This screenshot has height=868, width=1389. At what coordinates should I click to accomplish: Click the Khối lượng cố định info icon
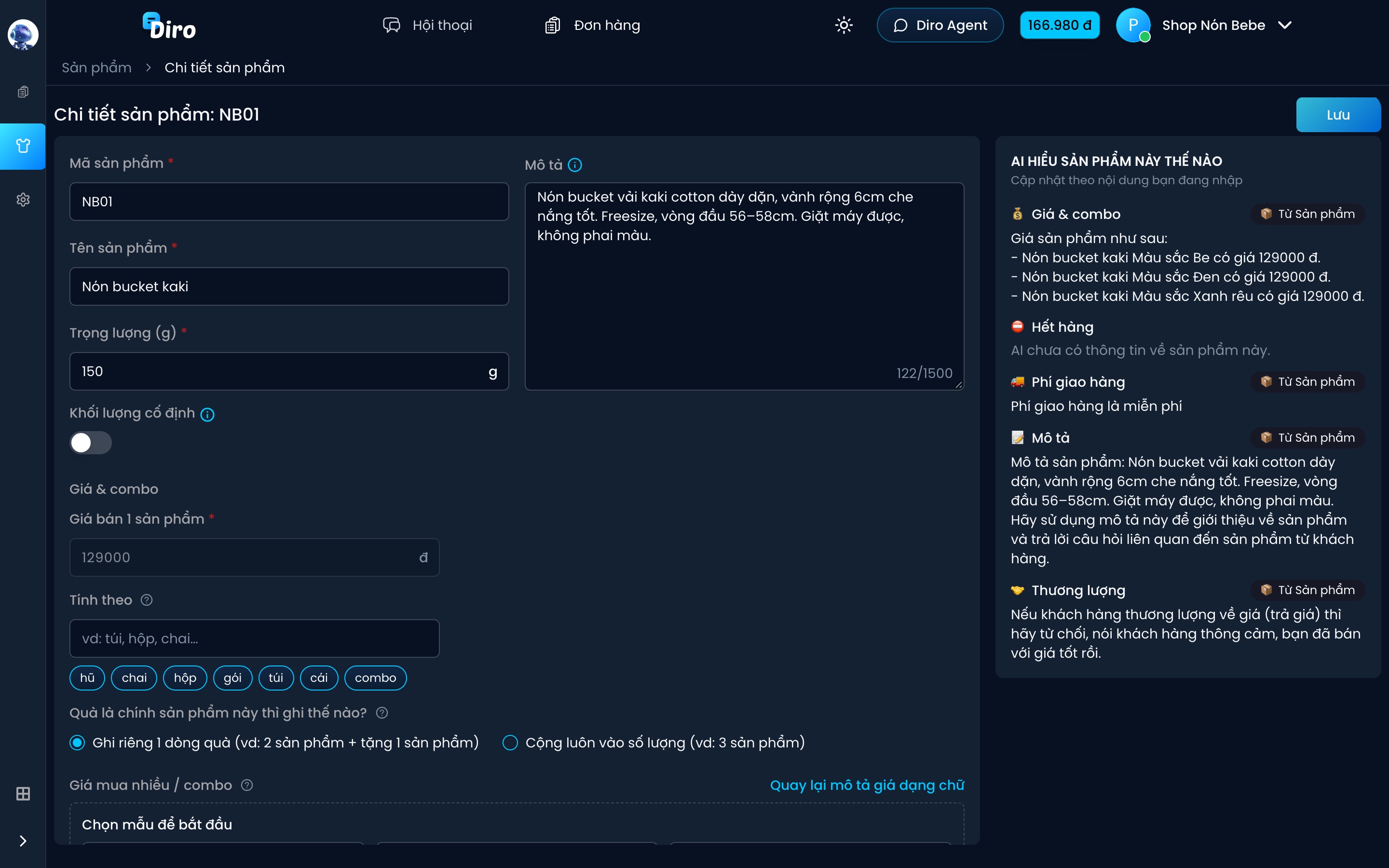tap(207, 415)
